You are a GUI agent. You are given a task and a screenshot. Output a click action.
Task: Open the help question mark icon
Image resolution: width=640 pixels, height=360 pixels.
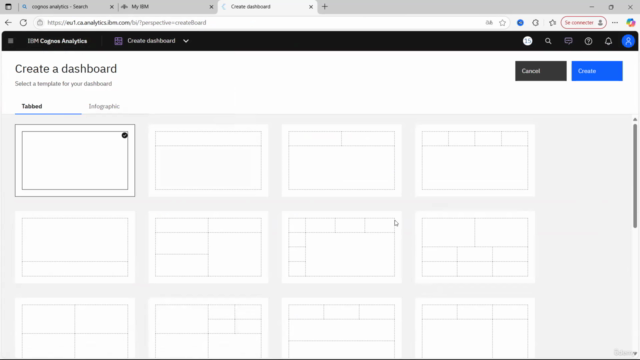click(x=588, y=41)
